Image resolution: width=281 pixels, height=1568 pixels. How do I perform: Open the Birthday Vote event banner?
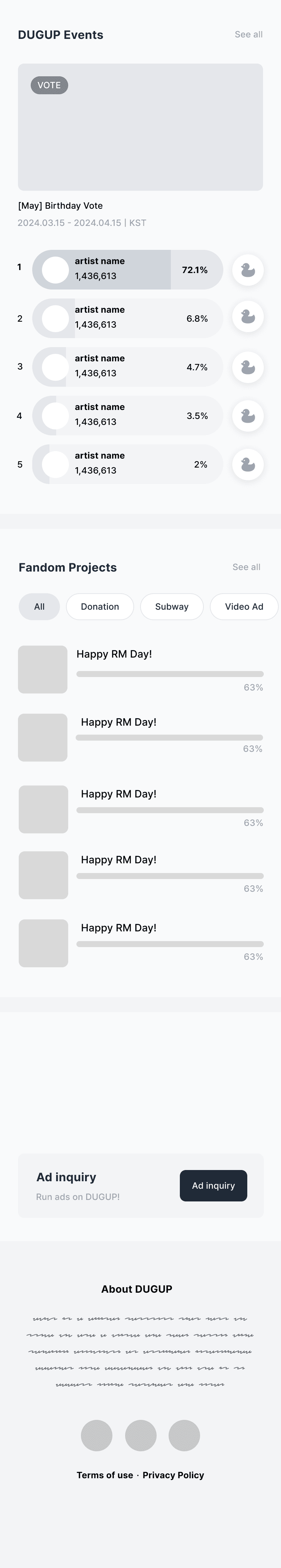click(x=140, y=127)
